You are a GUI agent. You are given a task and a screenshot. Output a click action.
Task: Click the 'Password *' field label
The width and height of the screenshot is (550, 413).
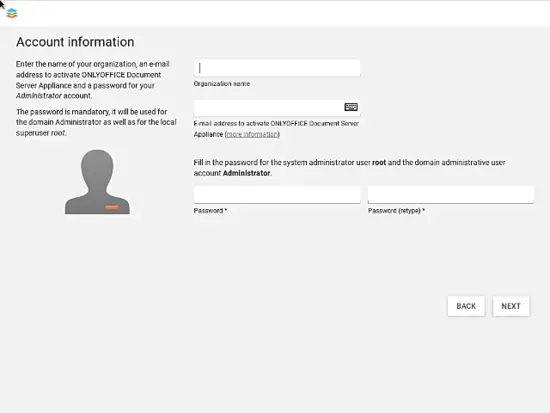(210, 211)
